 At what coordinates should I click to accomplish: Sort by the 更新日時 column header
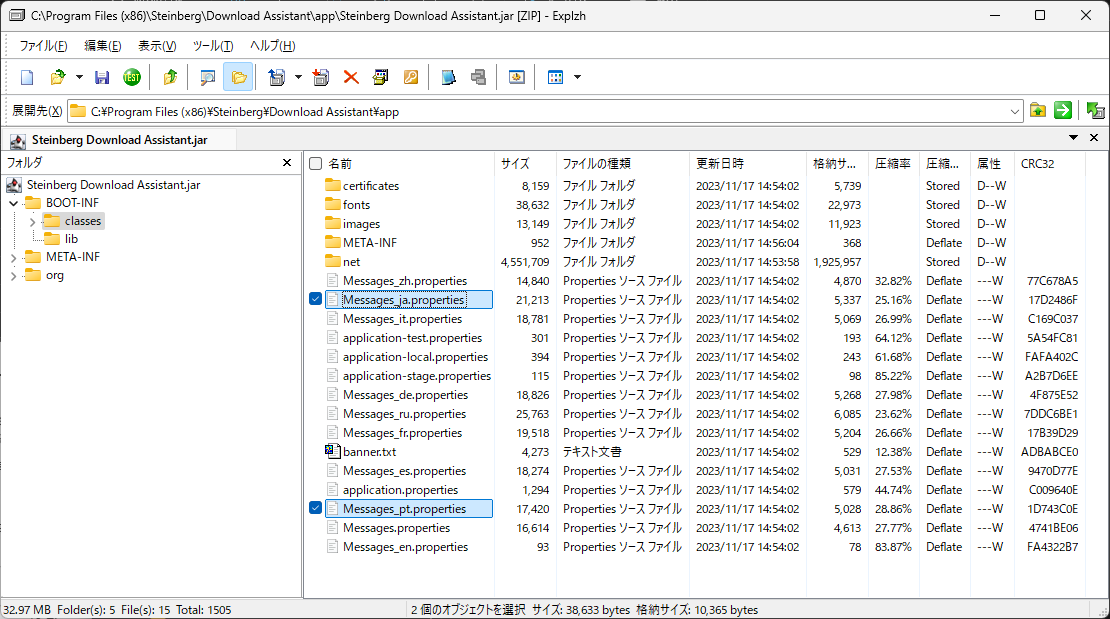coord(748,164)
